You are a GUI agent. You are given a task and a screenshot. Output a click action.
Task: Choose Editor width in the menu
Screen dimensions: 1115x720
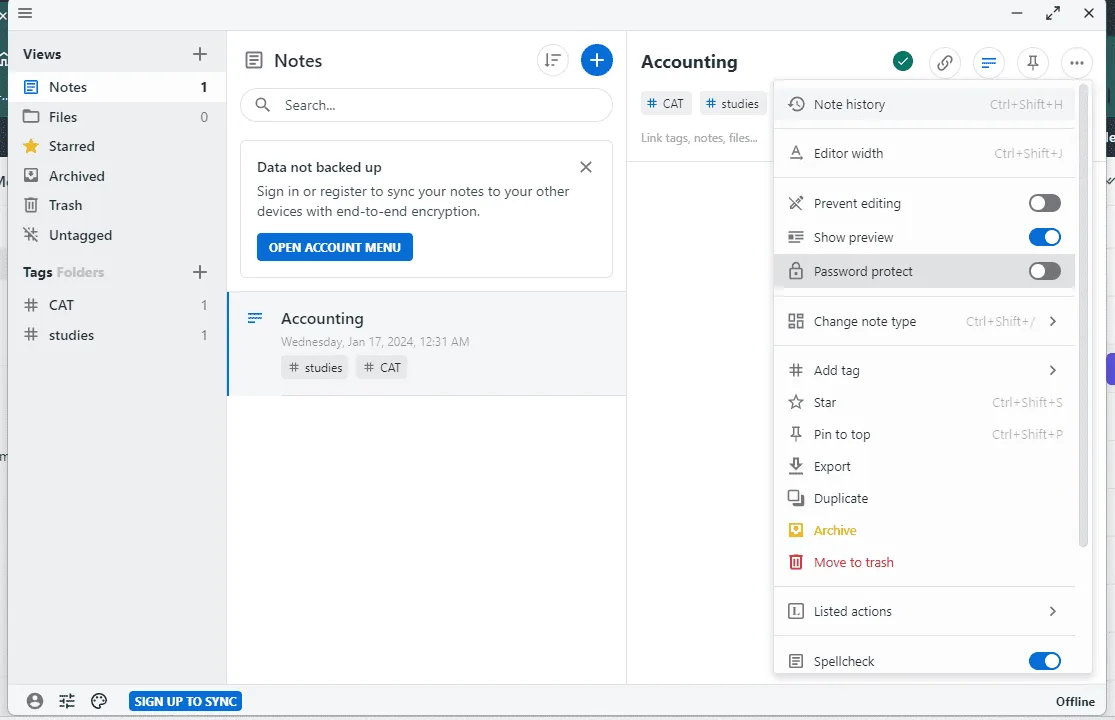point(924,154)
